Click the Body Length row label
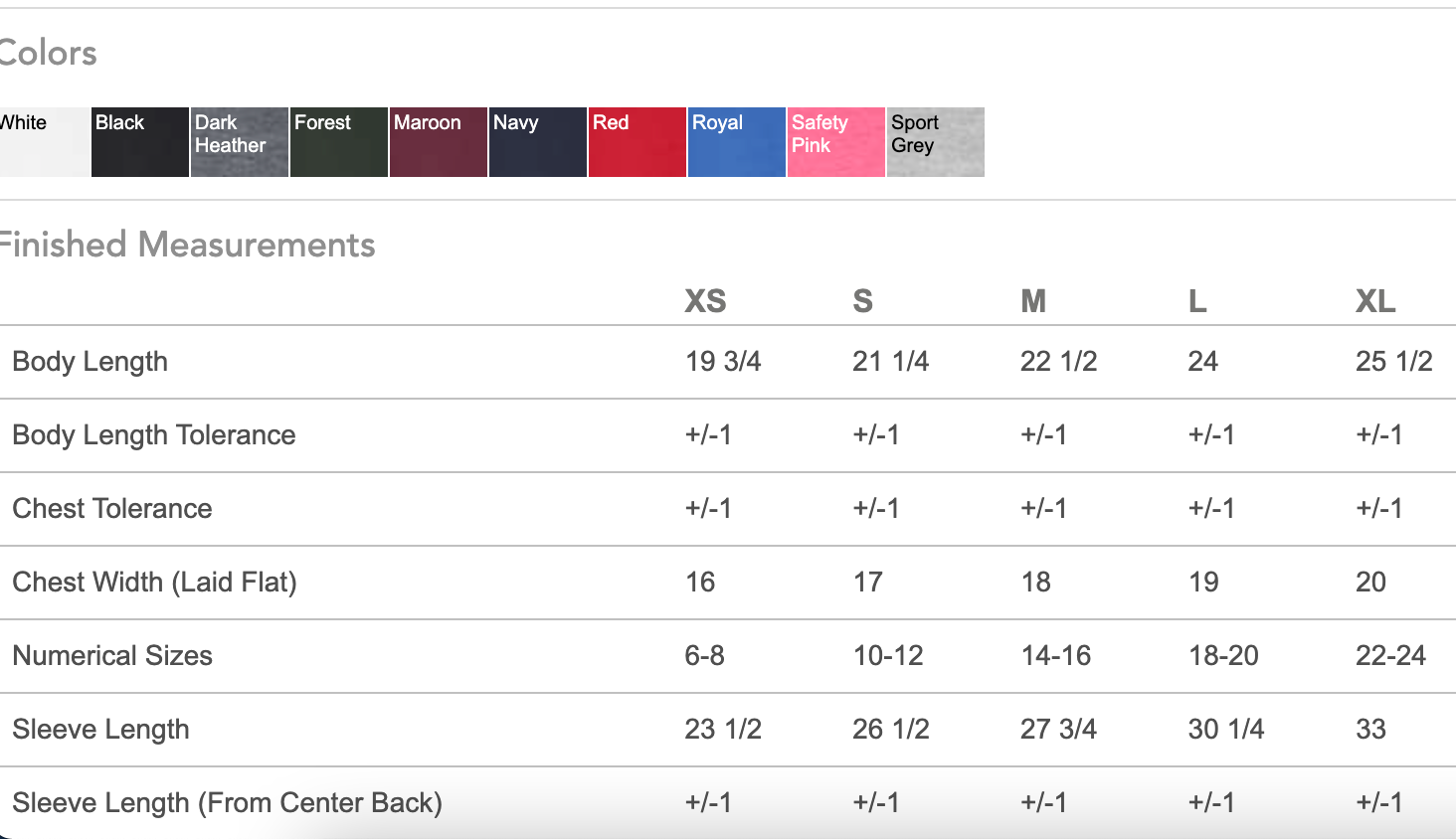1456x839 pixels. pos(91,362)
